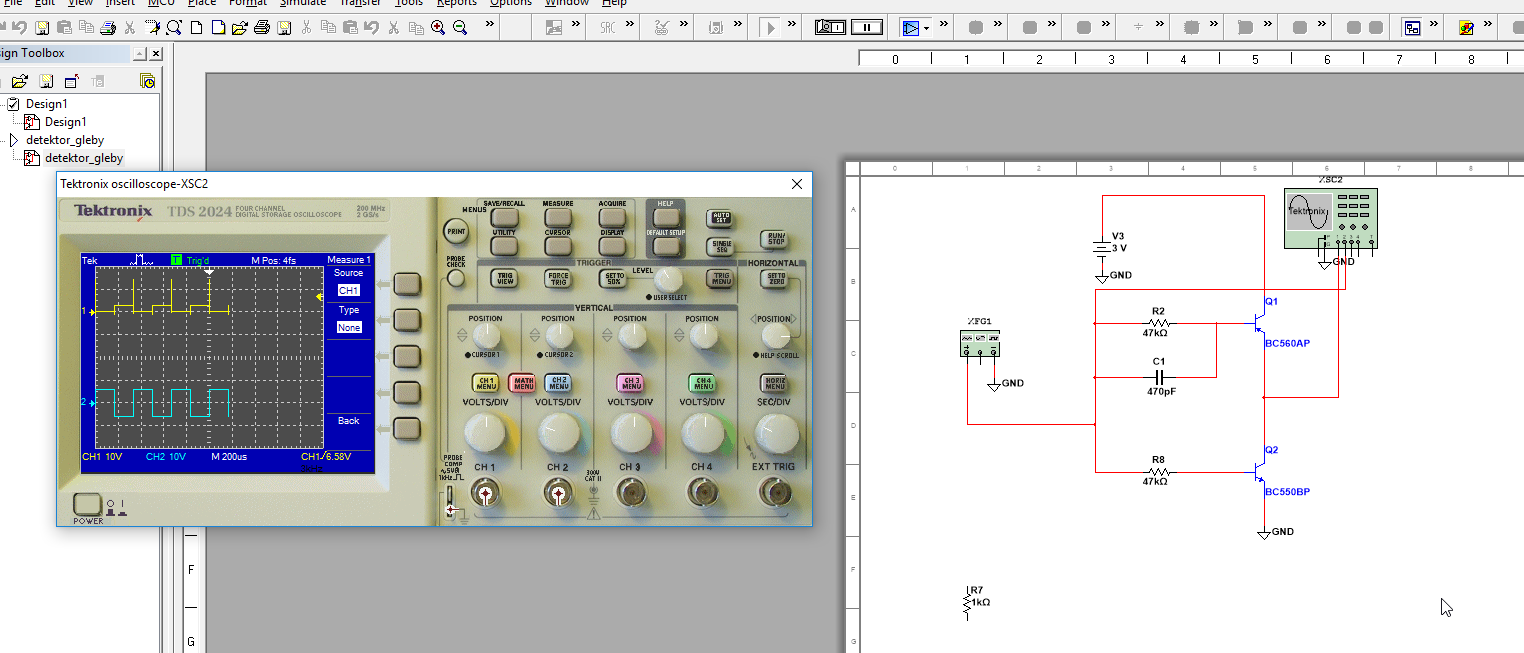Click the zoom in magnifier icon

[x=438, y=28]
